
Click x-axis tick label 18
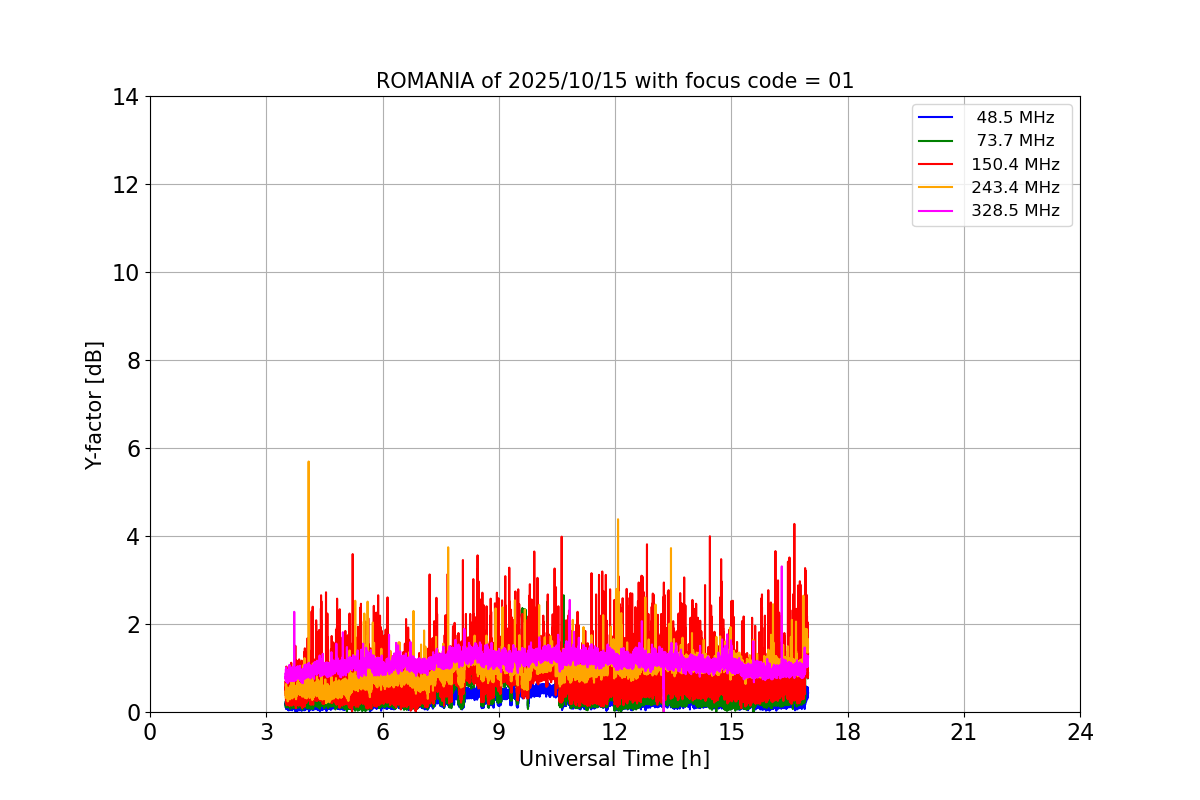click(848, 733)
